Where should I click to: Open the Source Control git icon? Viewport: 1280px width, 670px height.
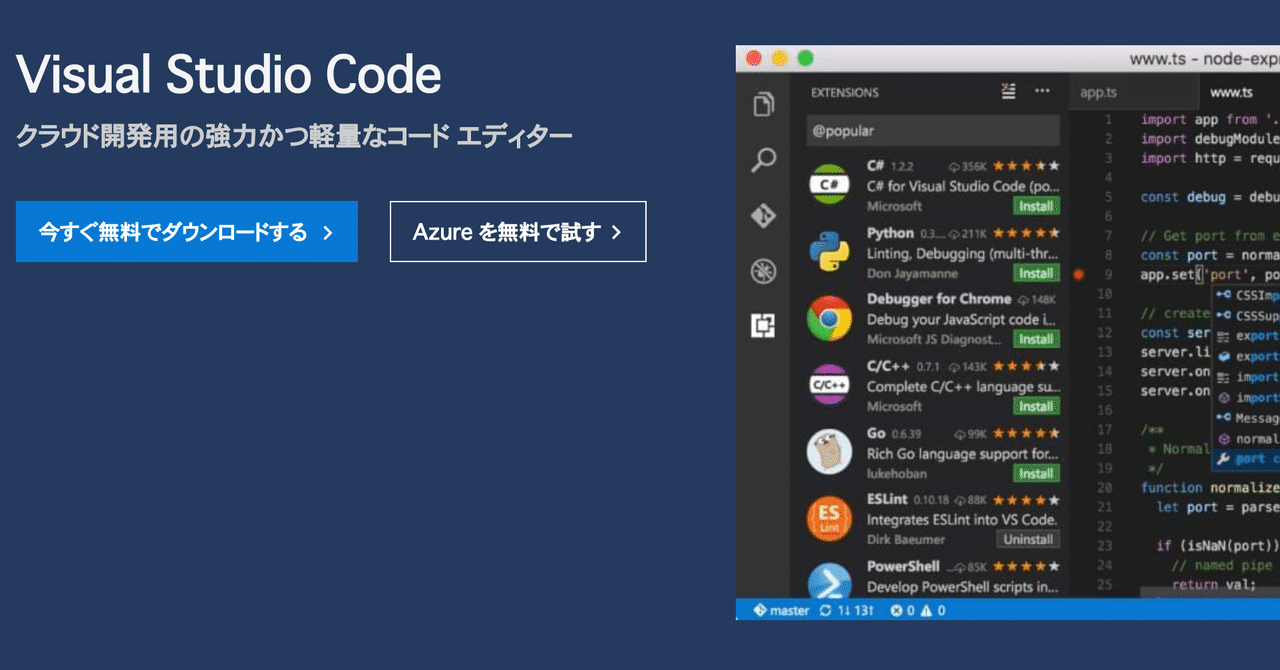(764, 215)
